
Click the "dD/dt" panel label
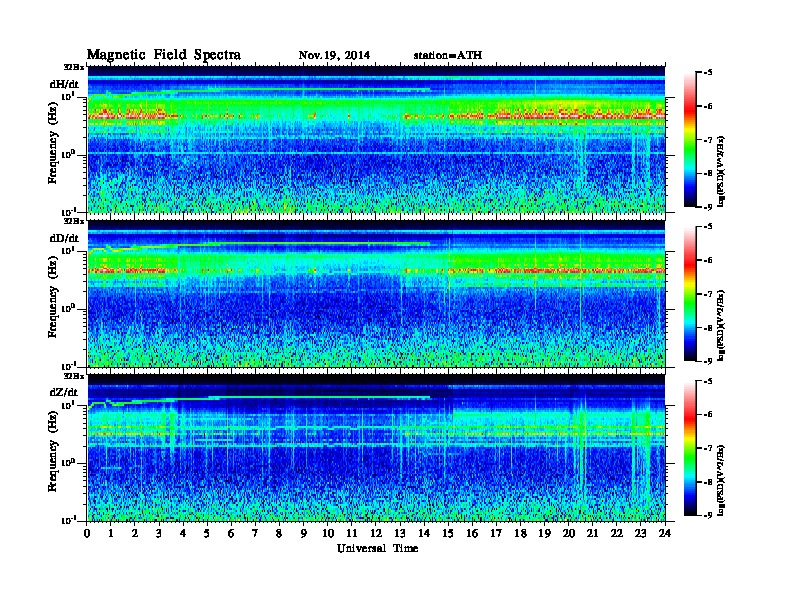coord(64,238)
